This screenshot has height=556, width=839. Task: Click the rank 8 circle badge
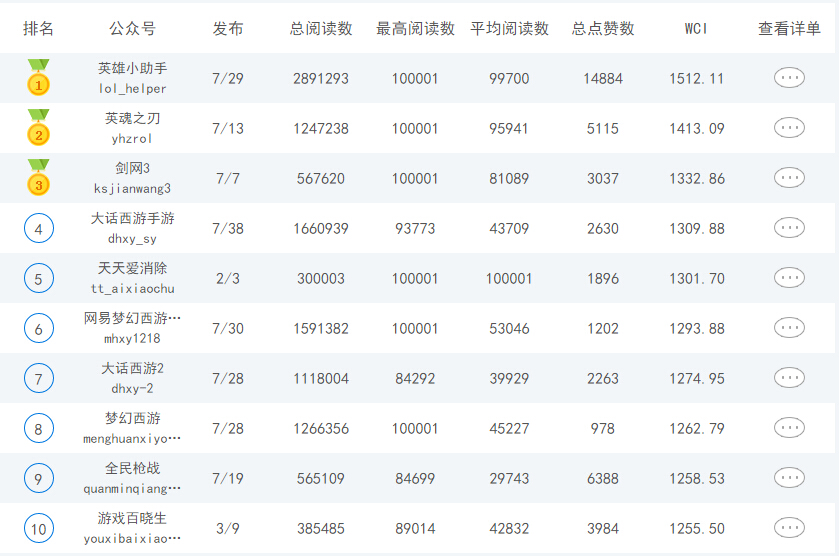click(x=39, y=428)
